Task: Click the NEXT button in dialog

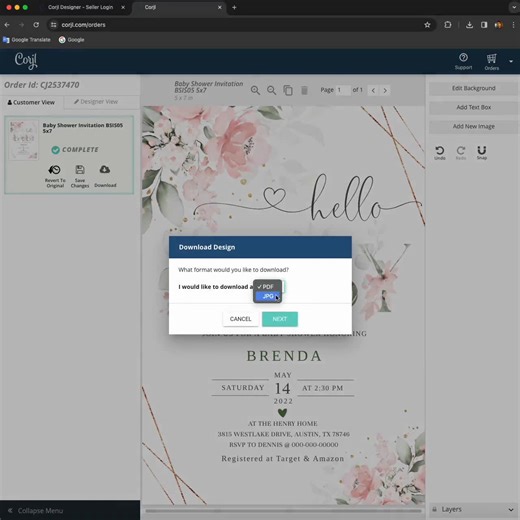Action: click(x=280, y=319)
